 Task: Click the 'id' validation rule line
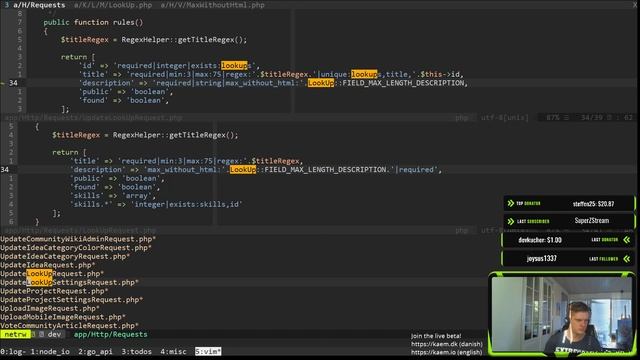coord(169,66)
